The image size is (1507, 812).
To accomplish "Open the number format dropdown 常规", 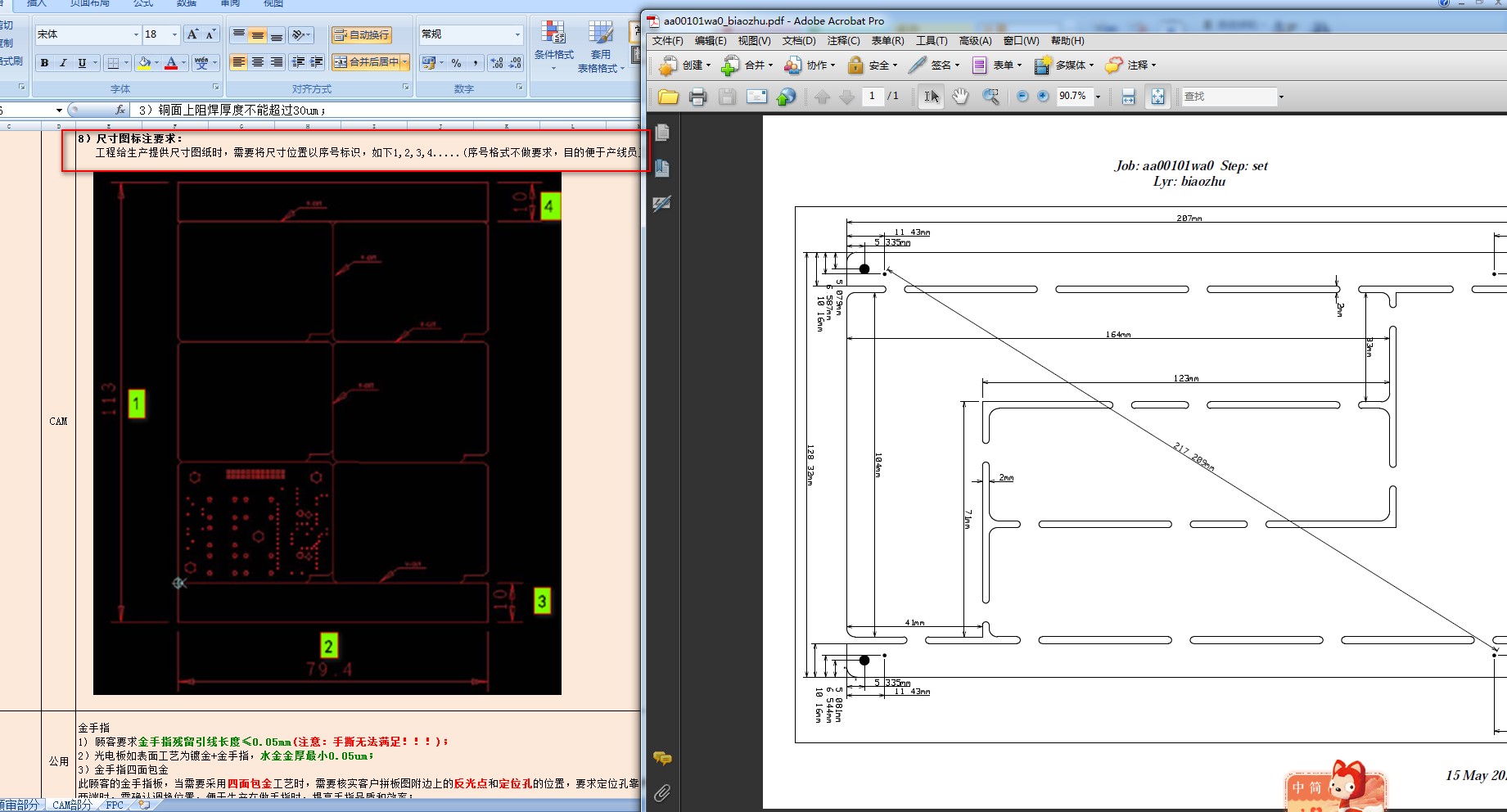I will pos(517,34).
